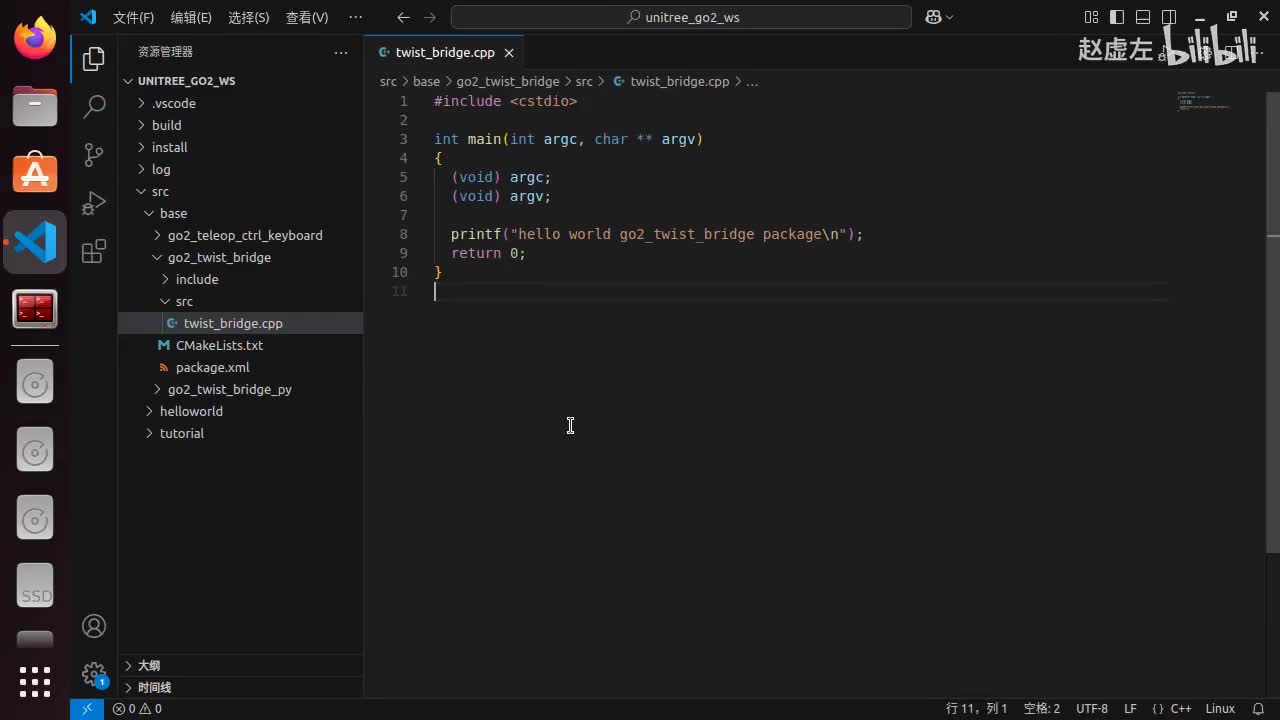
Task: Expand the 大纲 outline section
Action: (240, 665)
